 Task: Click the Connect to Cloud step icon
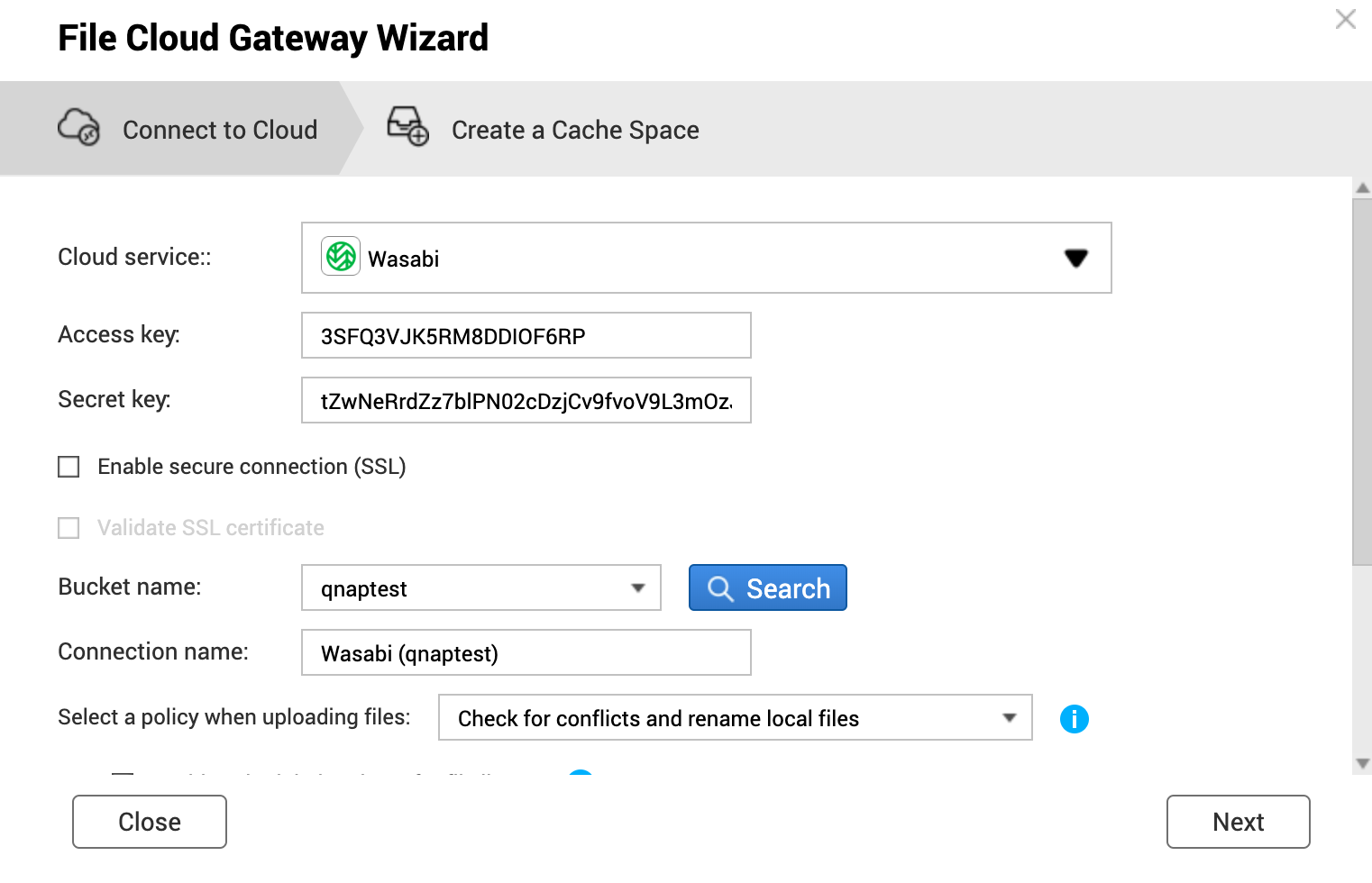79,127
